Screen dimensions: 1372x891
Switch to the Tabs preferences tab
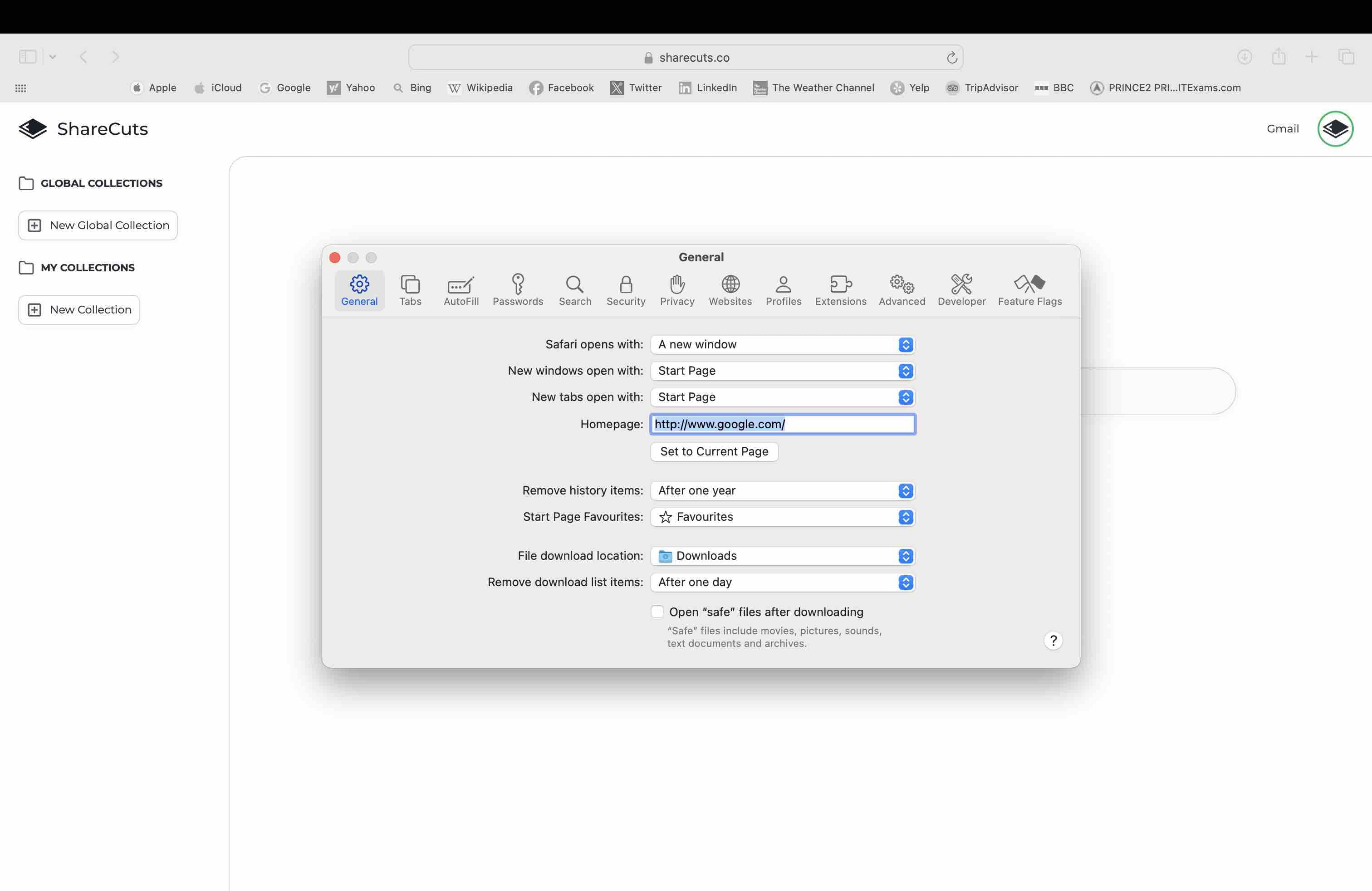coord(410,290)
